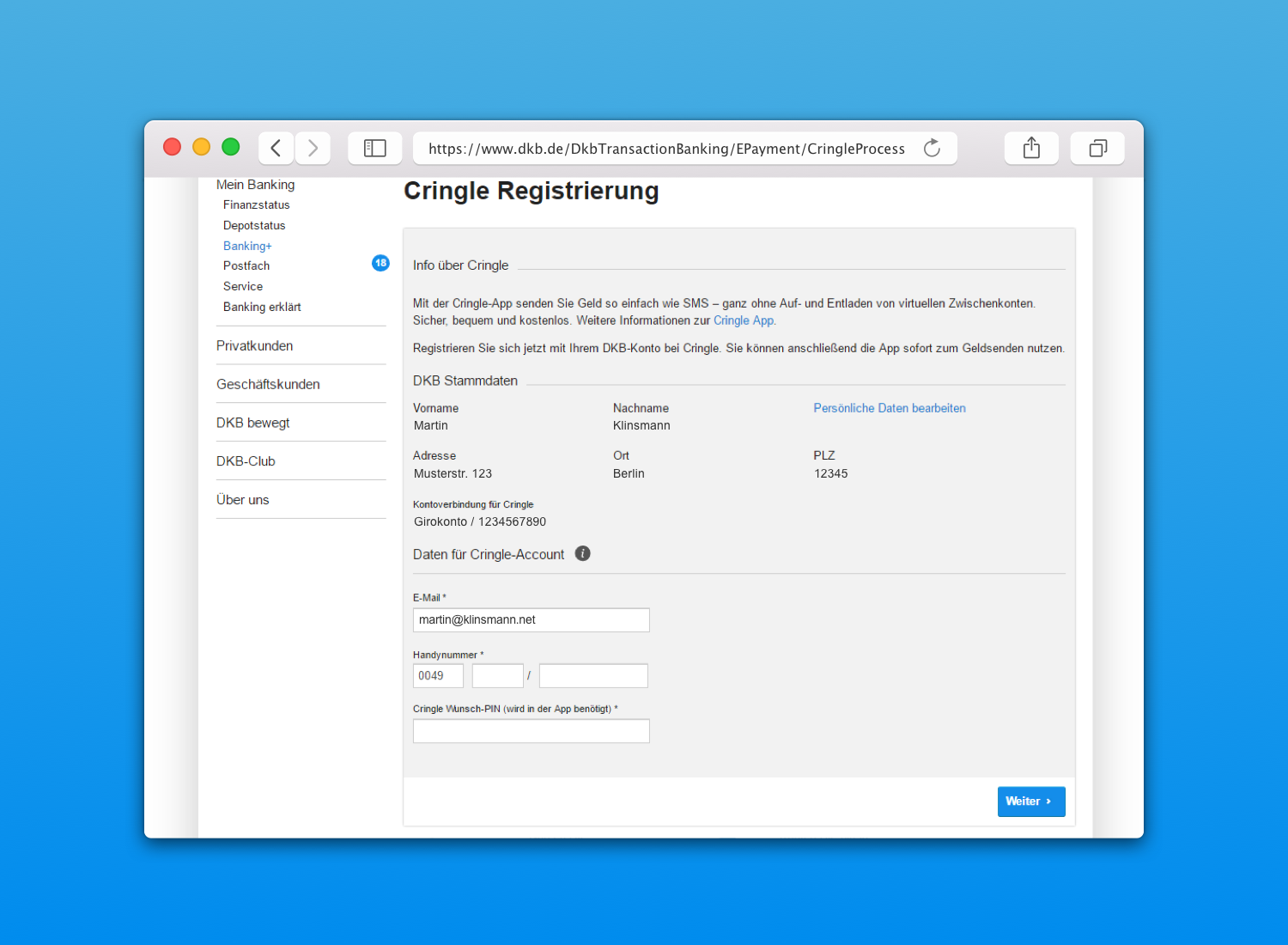
Task: Continue with the Weiter button
Action: tap(1031, 802)
